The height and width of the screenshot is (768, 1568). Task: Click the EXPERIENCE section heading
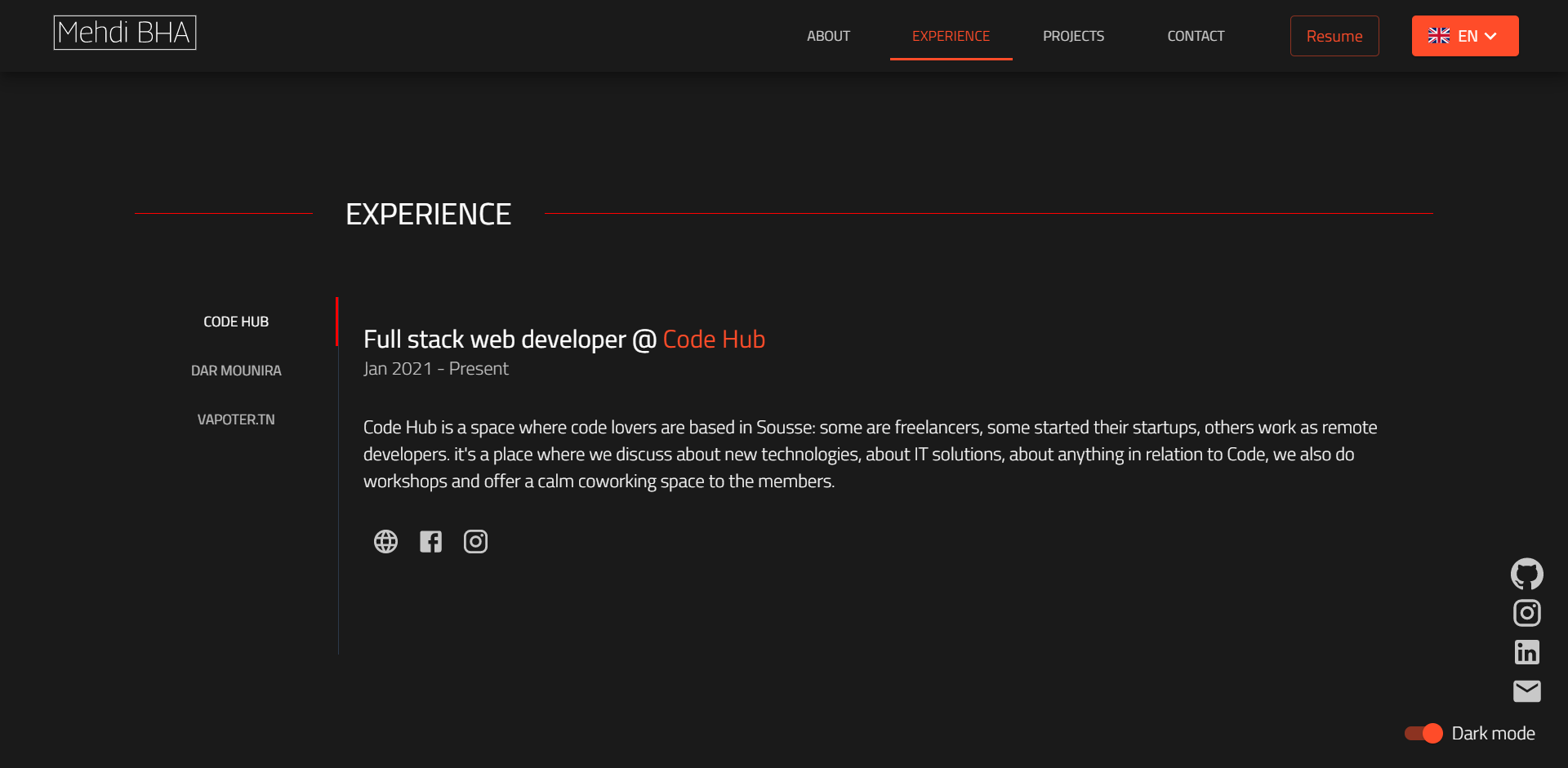pyautogui.click(x=428, y=214)
